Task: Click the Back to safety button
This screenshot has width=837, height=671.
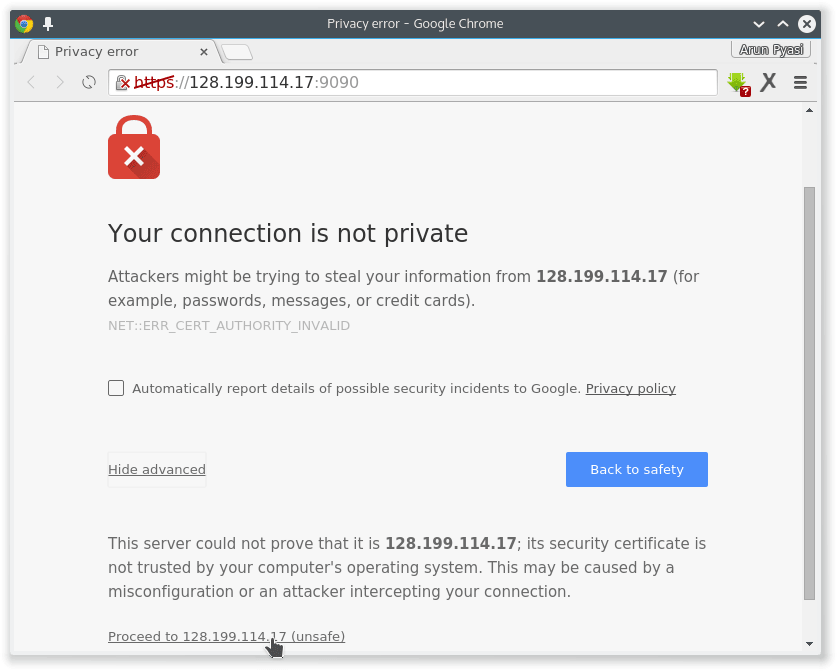Action: click(x=636, y=469)
